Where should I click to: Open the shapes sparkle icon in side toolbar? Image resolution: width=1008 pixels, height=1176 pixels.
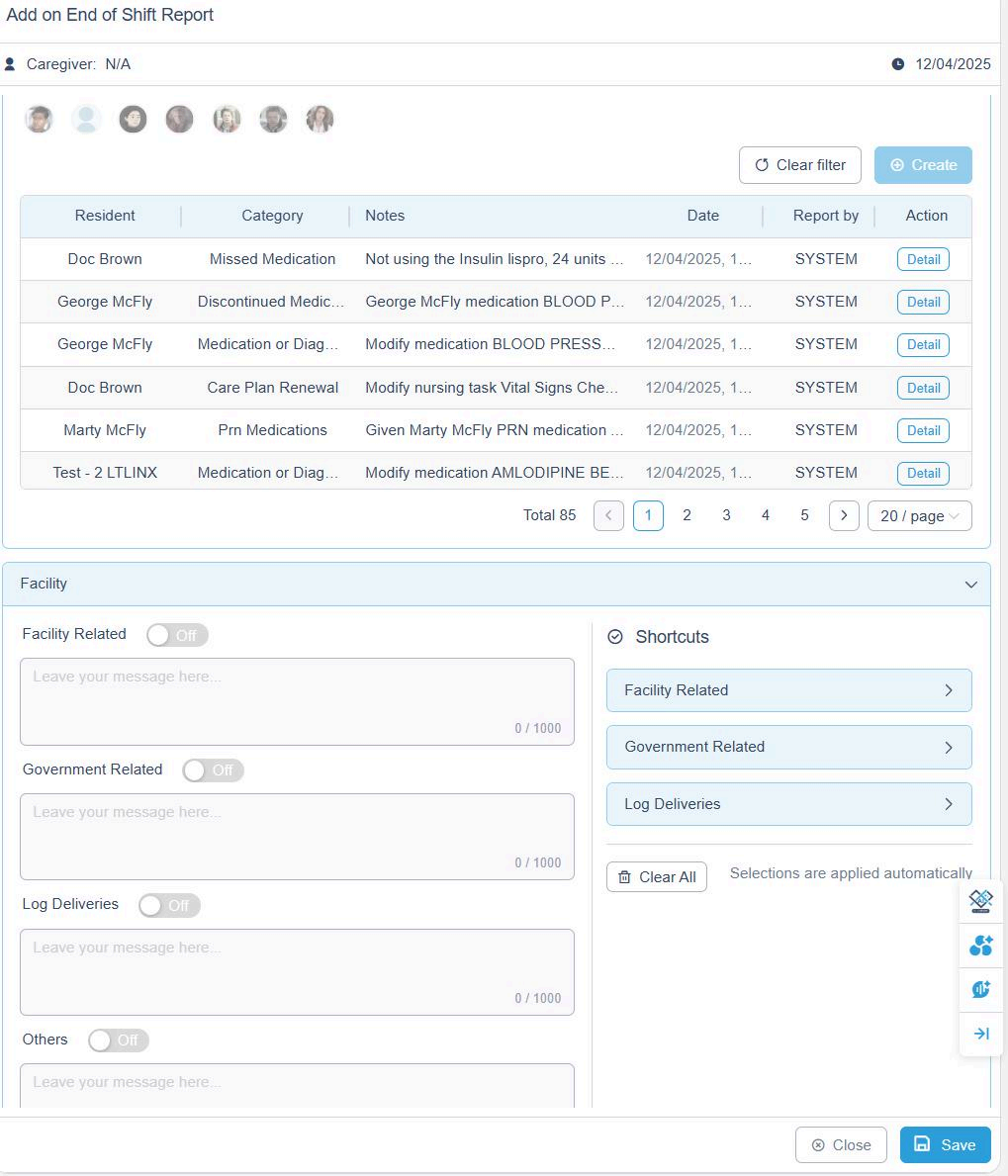pos(980,946)
